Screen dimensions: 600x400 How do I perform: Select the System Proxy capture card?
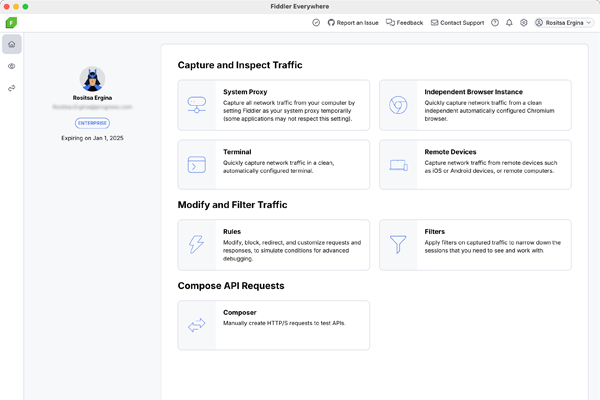(x=273, y=105)
